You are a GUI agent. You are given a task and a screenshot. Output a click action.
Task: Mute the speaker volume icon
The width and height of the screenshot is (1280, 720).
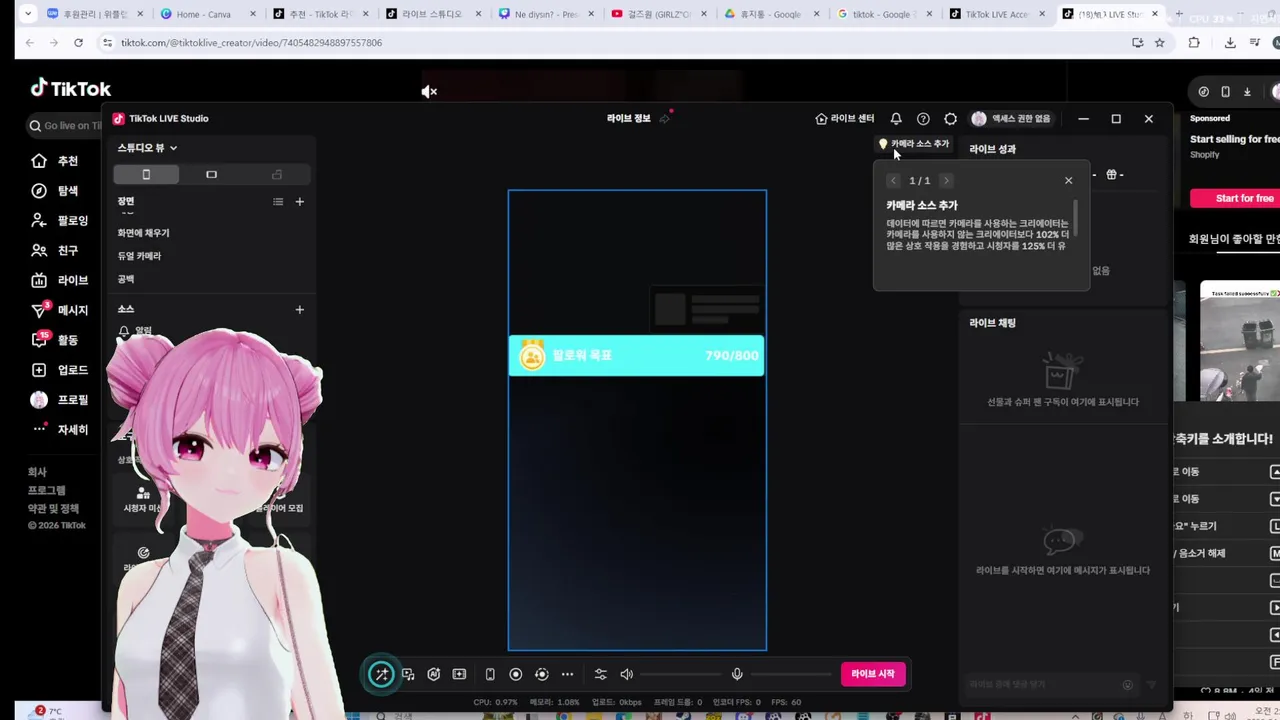[626, 674]
